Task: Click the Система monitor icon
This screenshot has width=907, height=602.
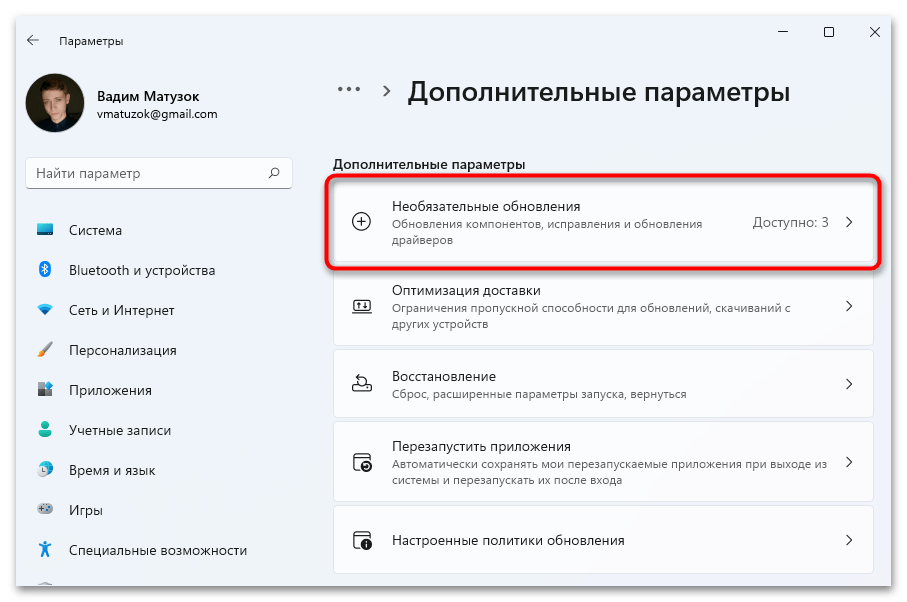Action: point(45,230)
